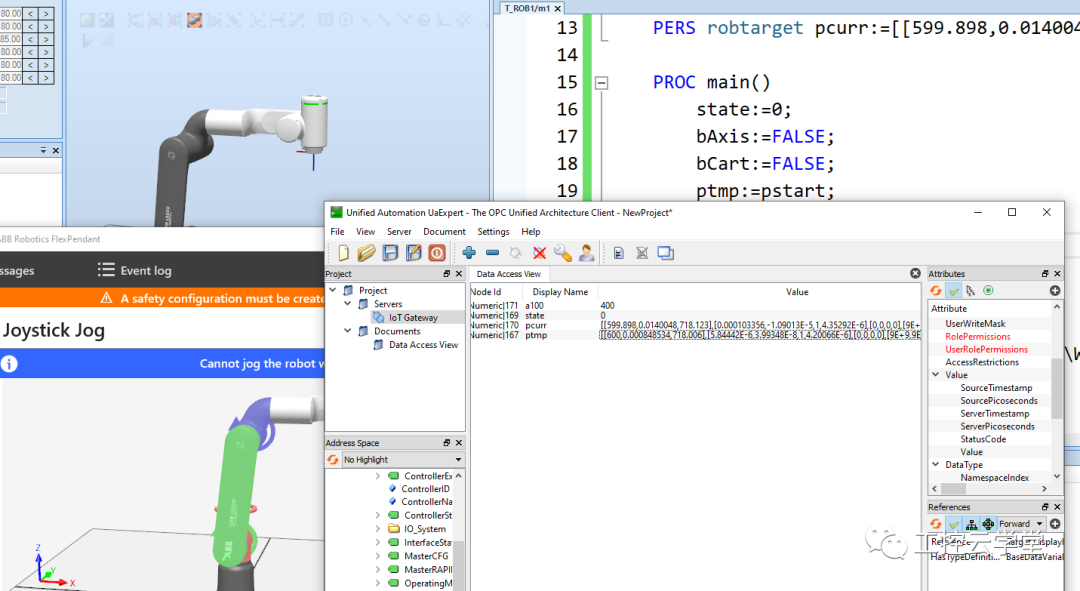Close the Data Access View document with round X
This screenshot has height=591, width=1080.
click(915, 273)
